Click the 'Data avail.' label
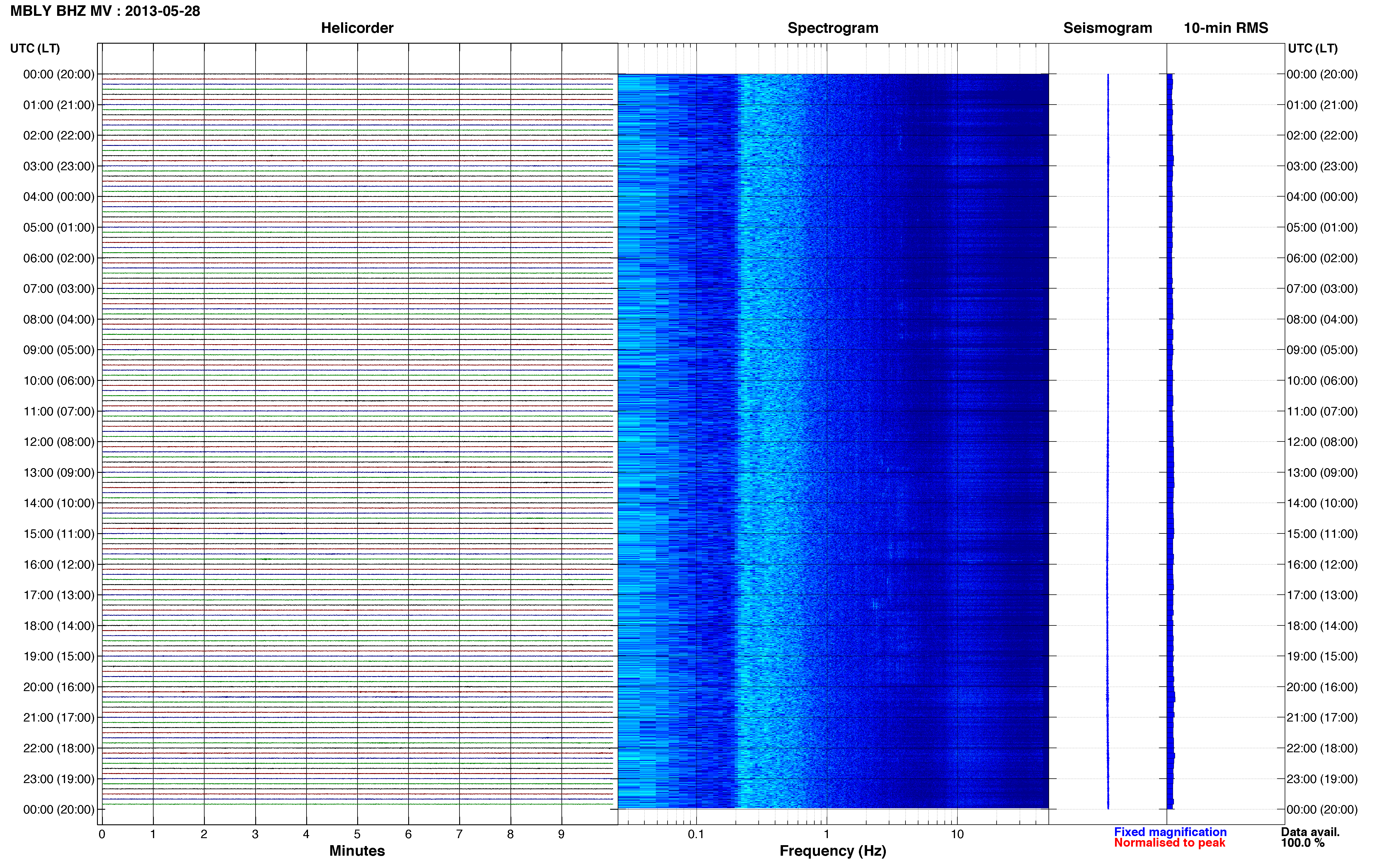Viewport: 1389px width, 868px height. (1310, 832)
